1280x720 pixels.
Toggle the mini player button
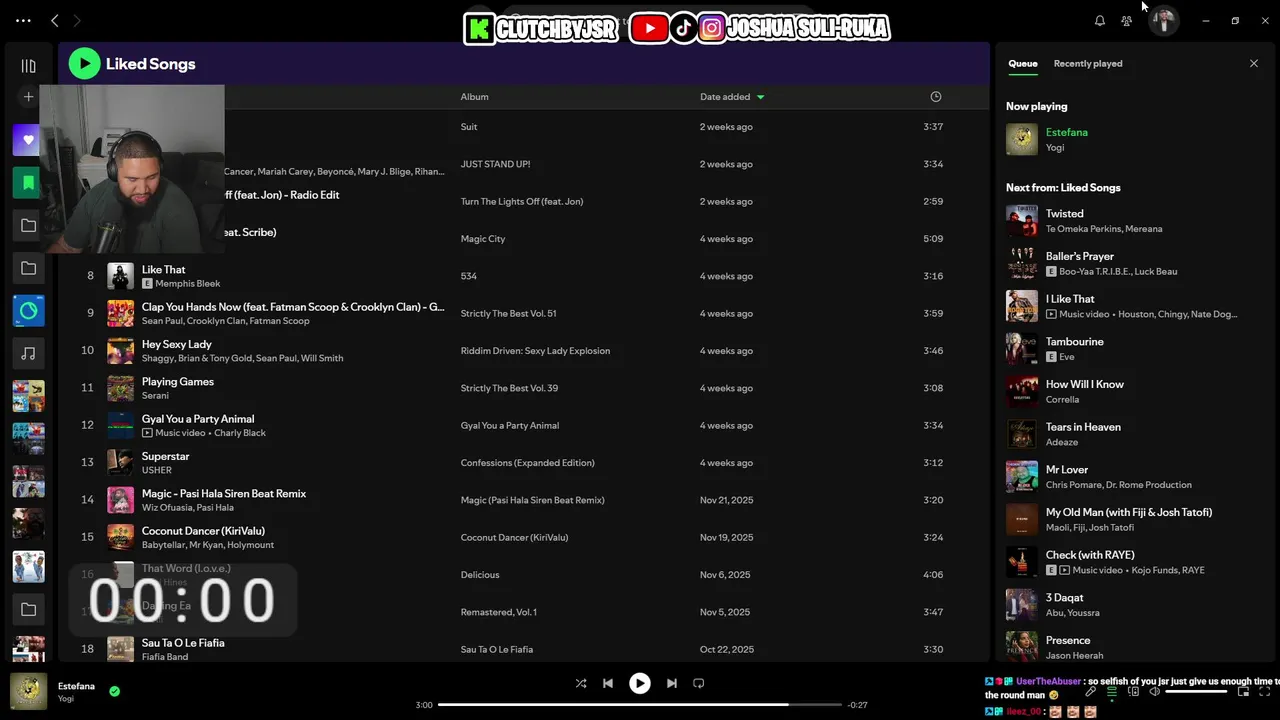pos(1243,692)
